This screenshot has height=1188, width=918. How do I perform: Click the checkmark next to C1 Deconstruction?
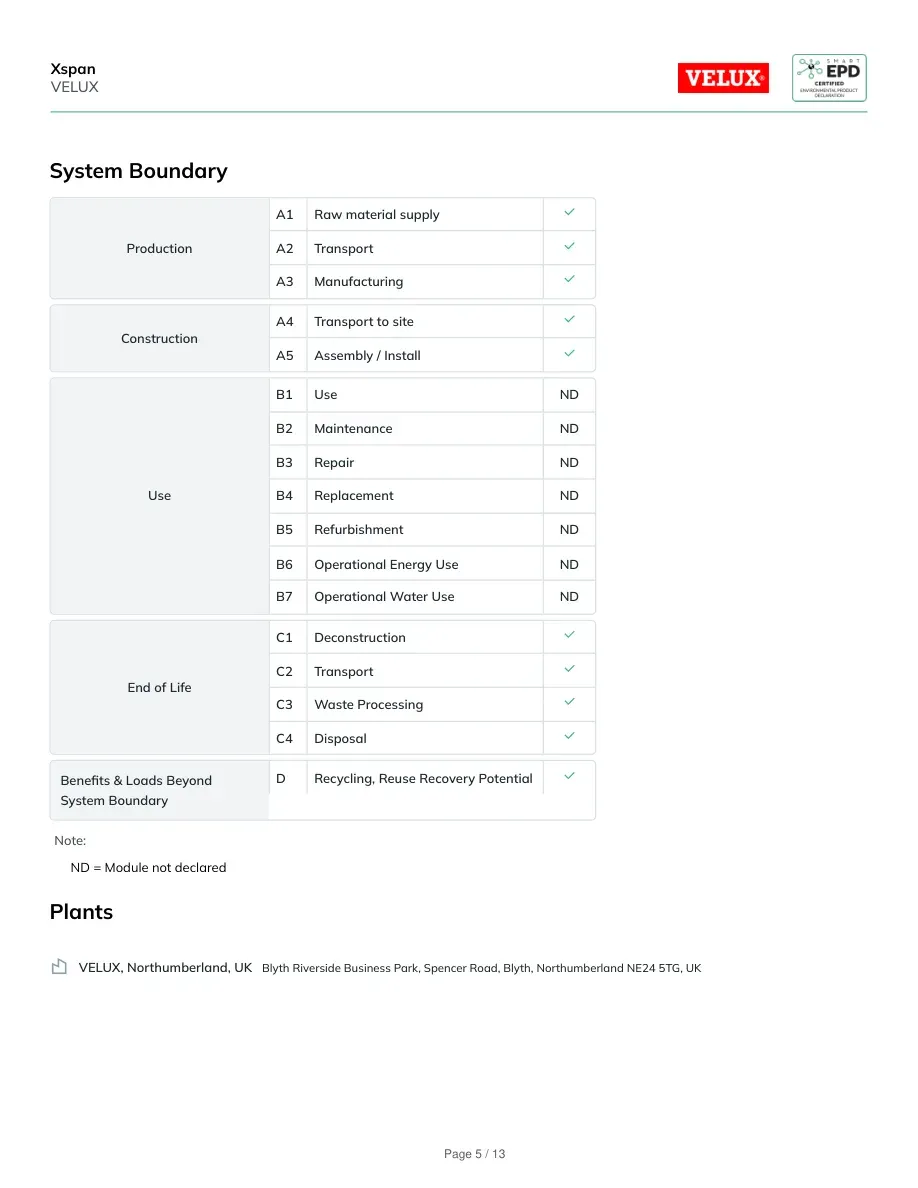pos(570,634)
